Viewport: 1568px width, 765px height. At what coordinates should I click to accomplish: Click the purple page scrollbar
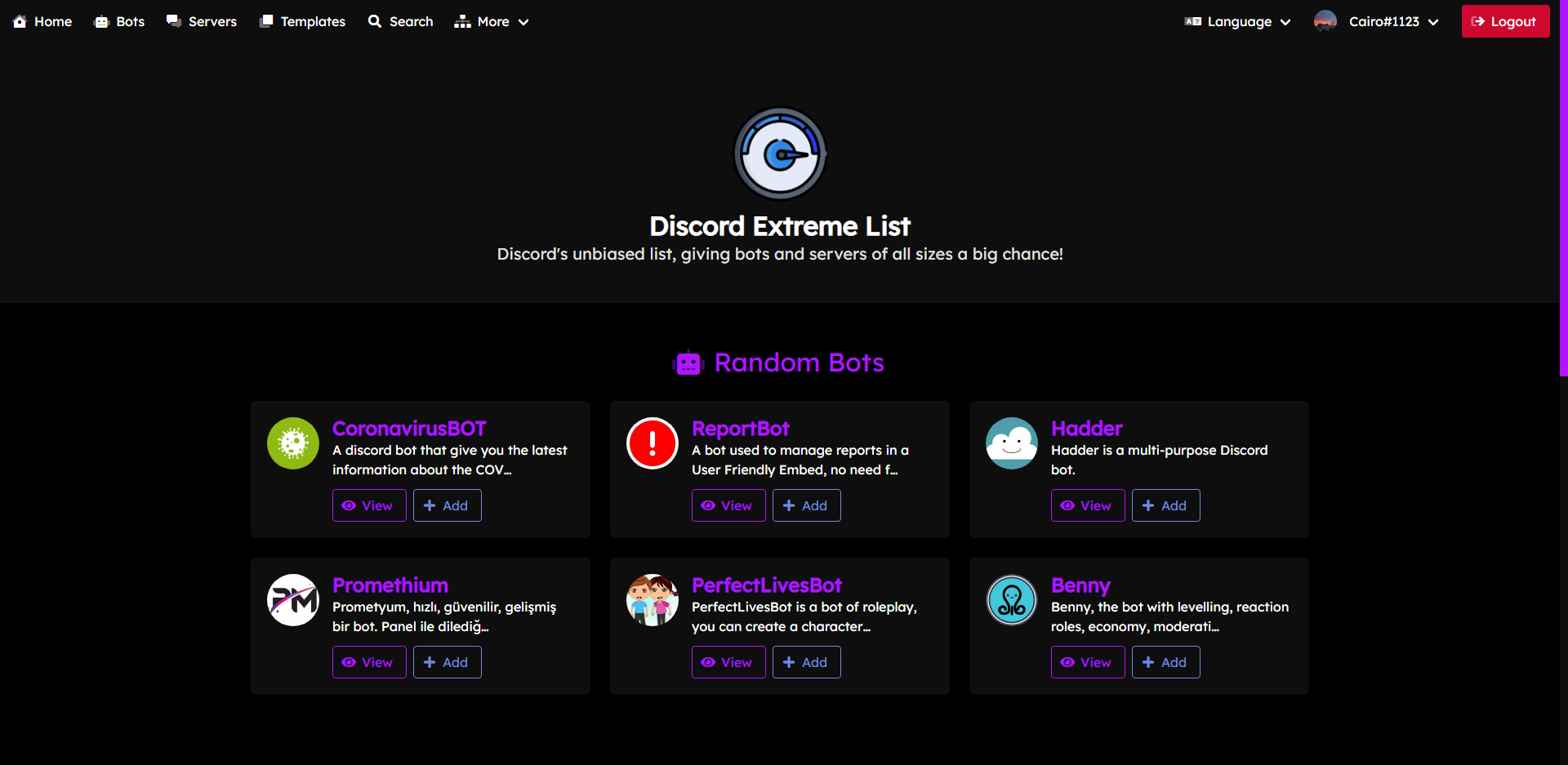click(x=1563, y=188)
